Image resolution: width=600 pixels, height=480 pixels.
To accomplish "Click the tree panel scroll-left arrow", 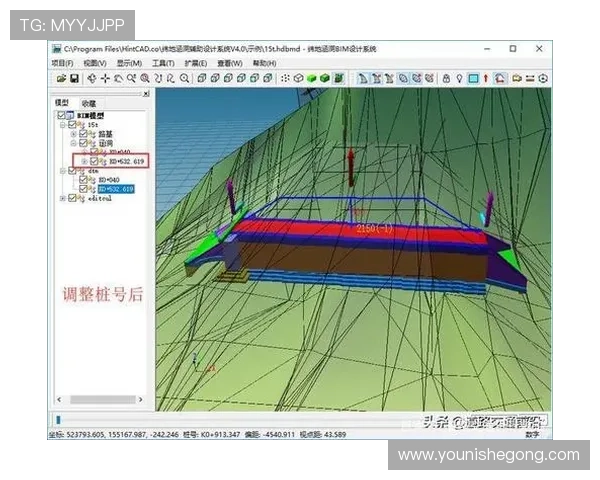I will point(59,399).
